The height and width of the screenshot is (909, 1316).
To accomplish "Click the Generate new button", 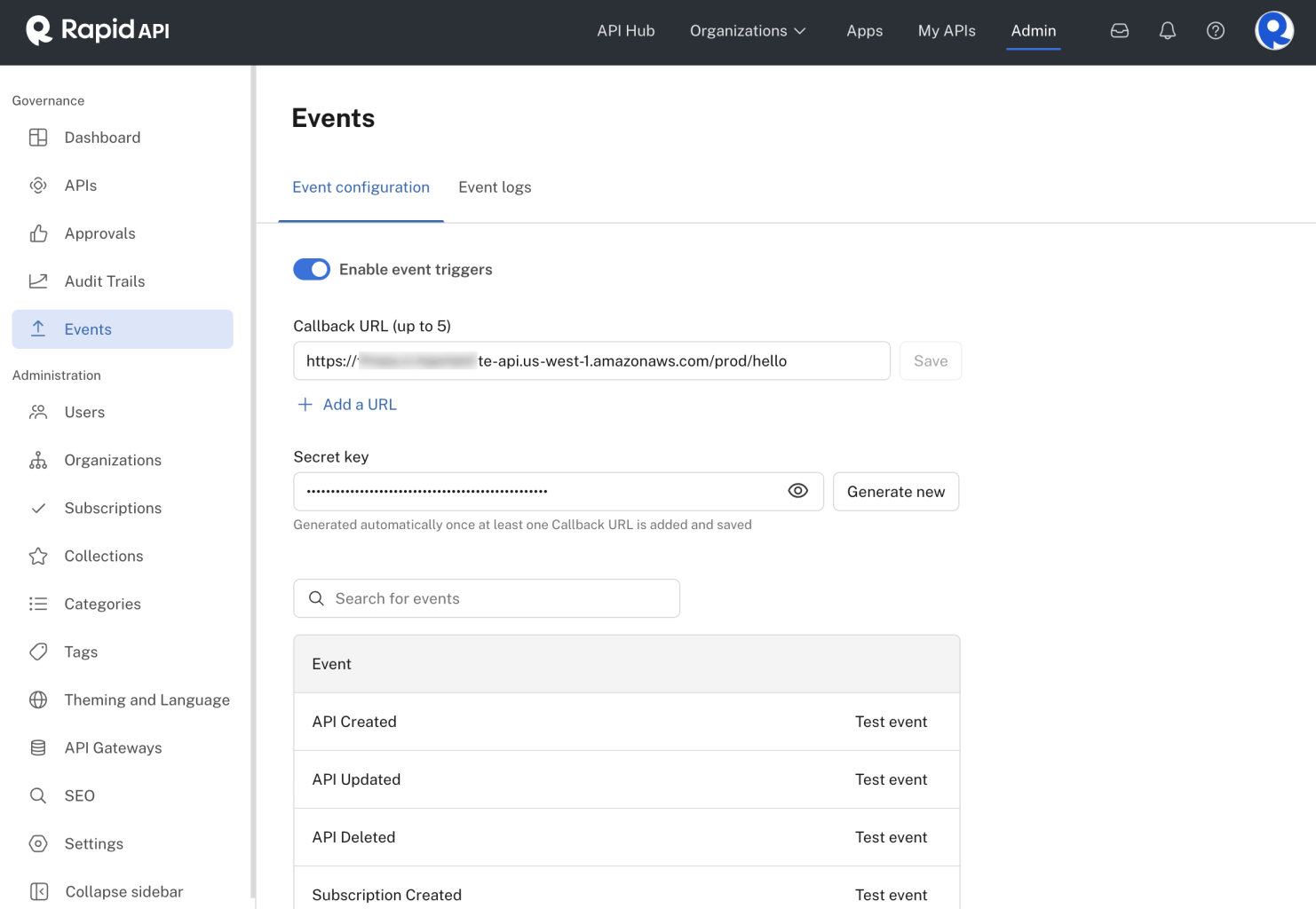I will pyautogui.click(x=896, y=492).
